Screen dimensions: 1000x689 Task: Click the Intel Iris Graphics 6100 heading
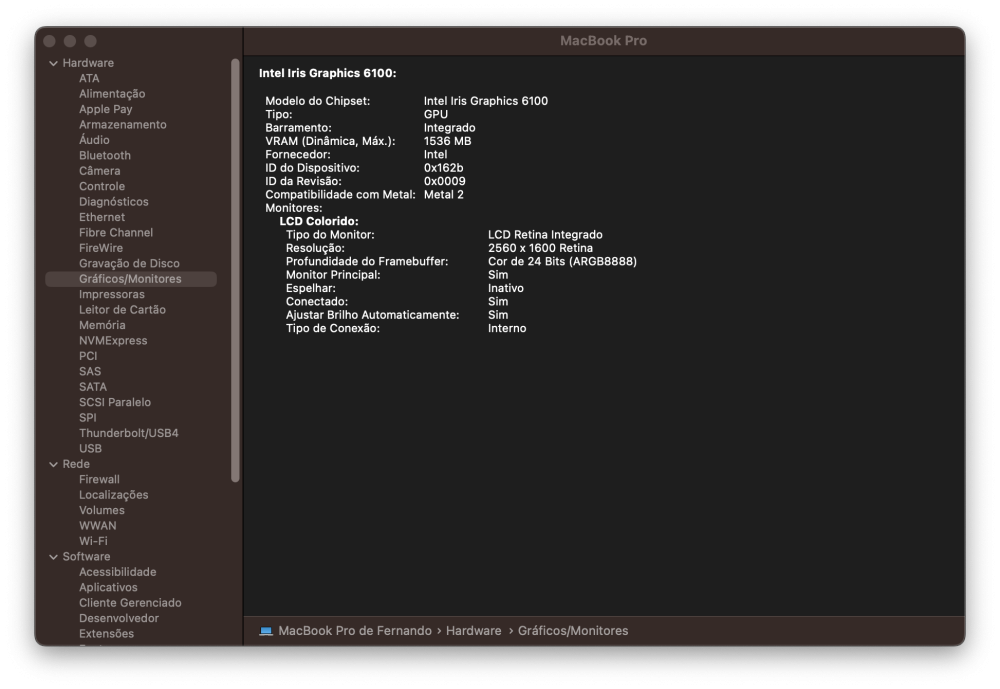(328, 73)
